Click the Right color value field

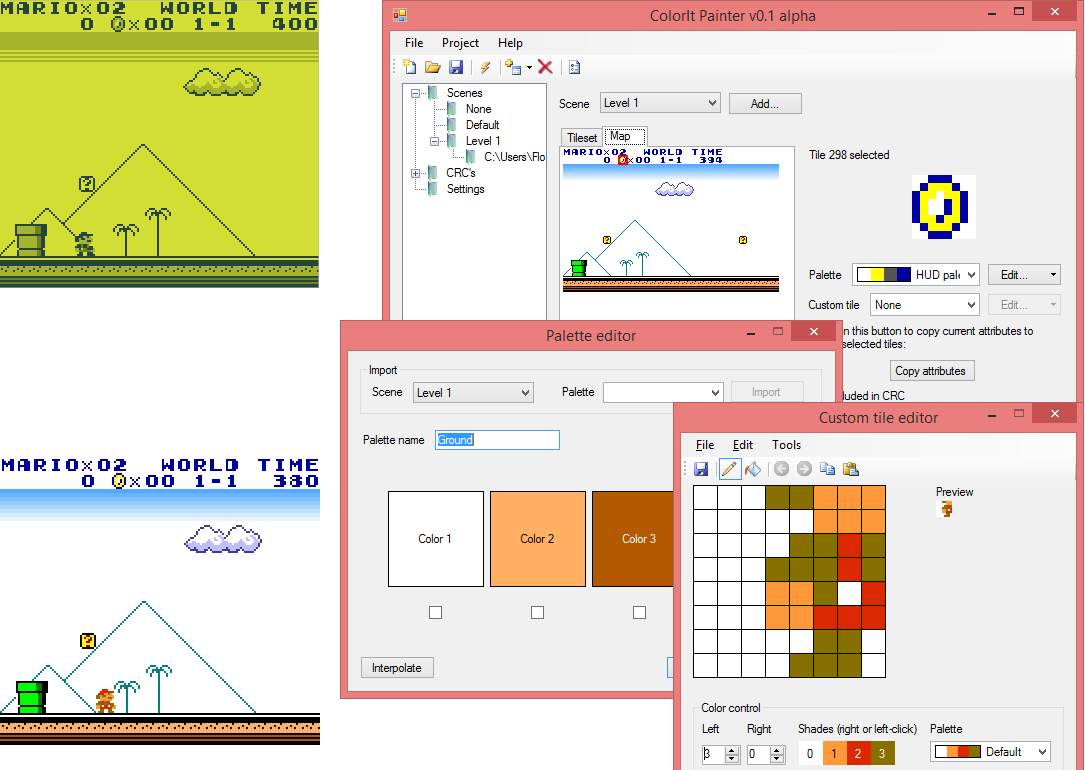pyautogui.click(x=758, y=754)
